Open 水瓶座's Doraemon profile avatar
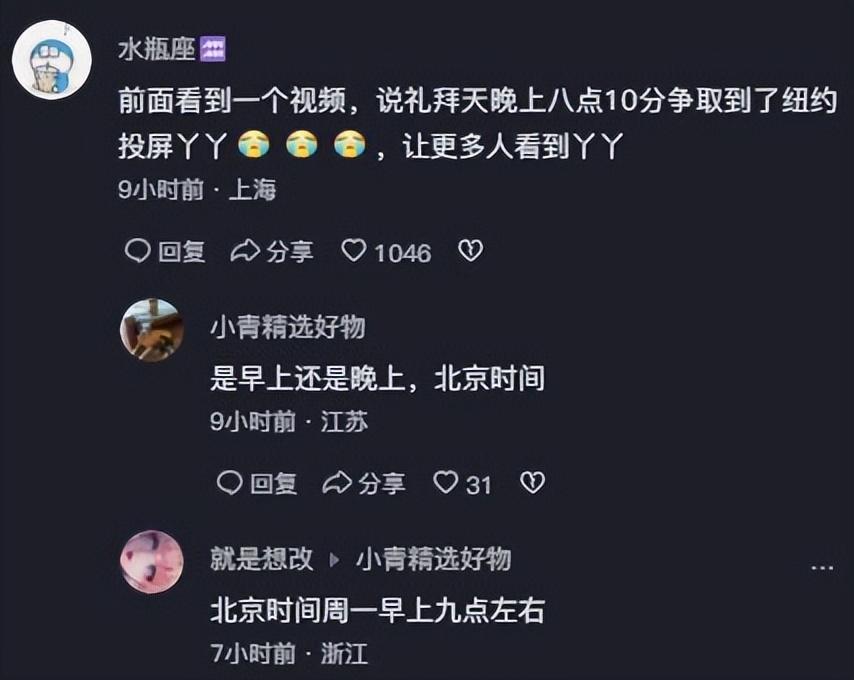 (x=52, y=59)
